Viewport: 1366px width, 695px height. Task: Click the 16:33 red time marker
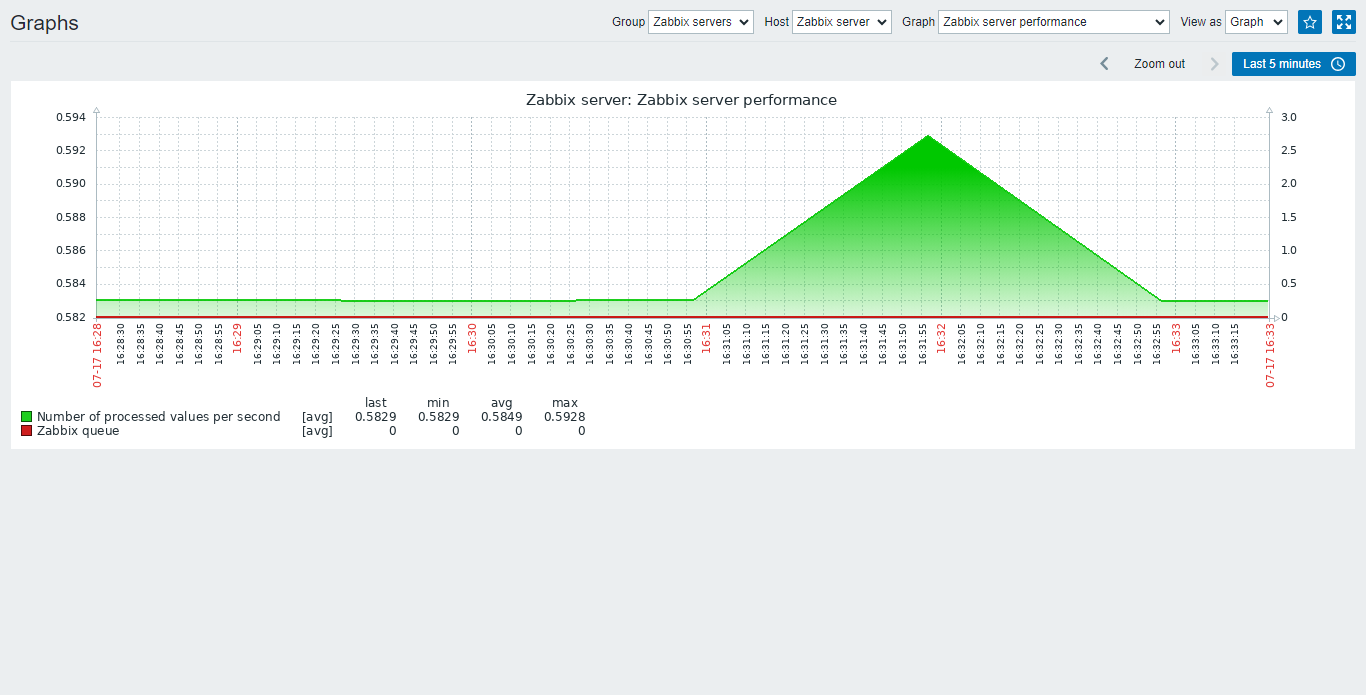pos(1176,337)
